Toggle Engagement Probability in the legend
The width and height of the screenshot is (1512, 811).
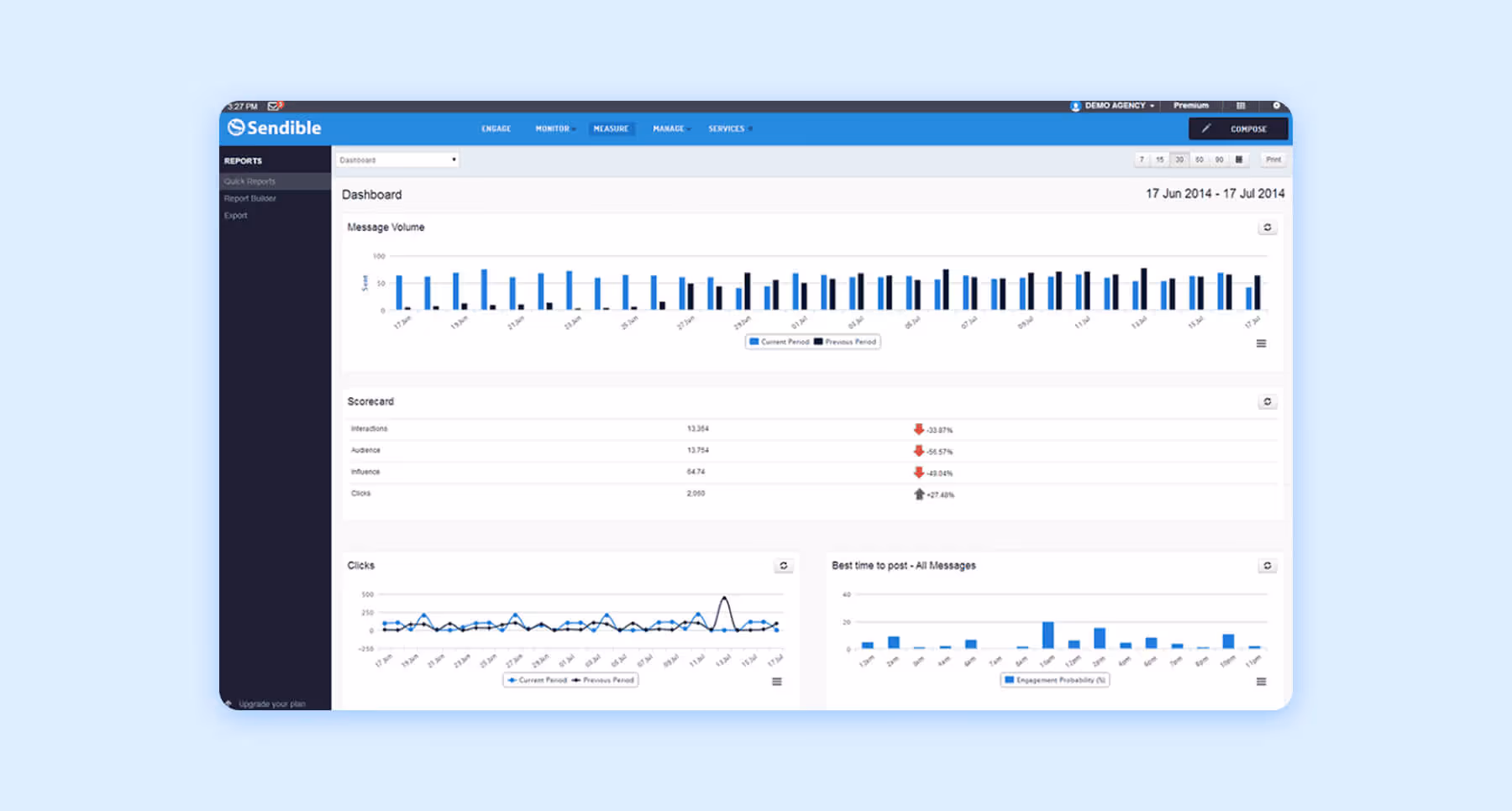click(1054, 680)
